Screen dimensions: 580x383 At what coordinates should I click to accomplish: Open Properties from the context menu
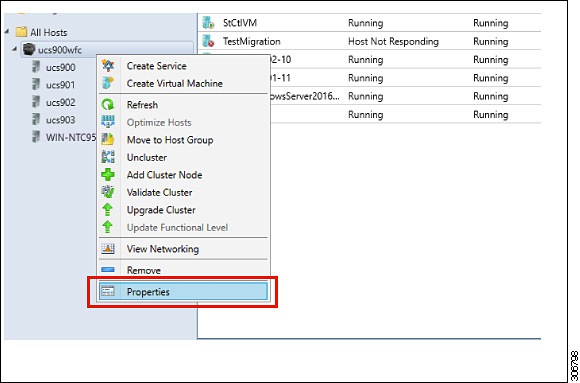pyautogui.click(x=183, y=292)
